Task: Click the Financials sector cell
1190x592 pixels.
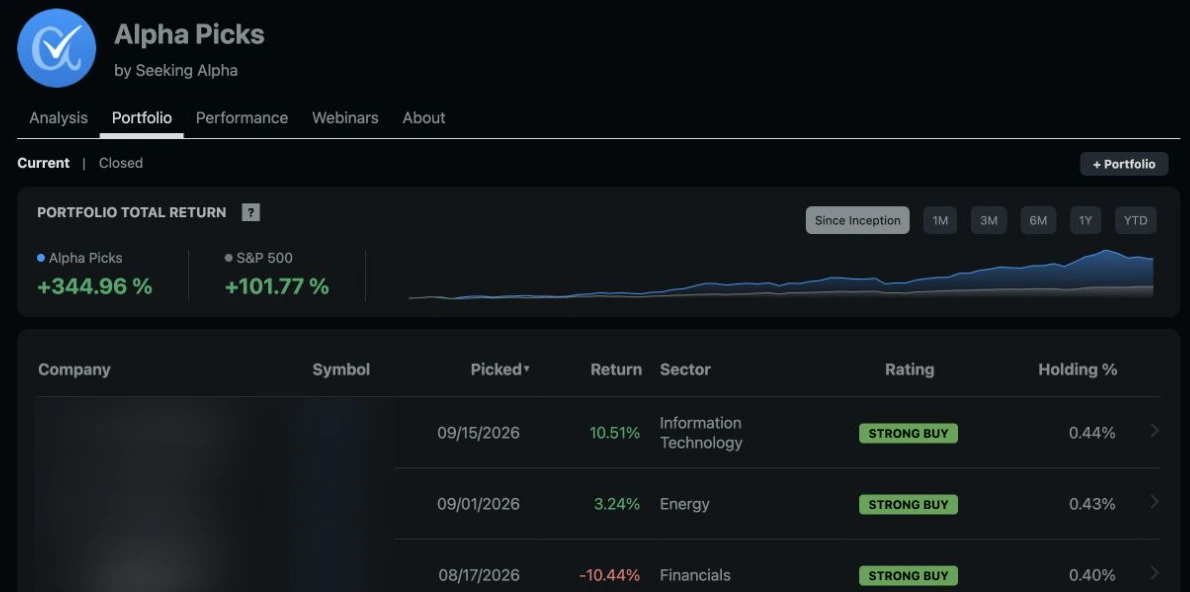Action: pyautogui.click(x=695, y=575)
